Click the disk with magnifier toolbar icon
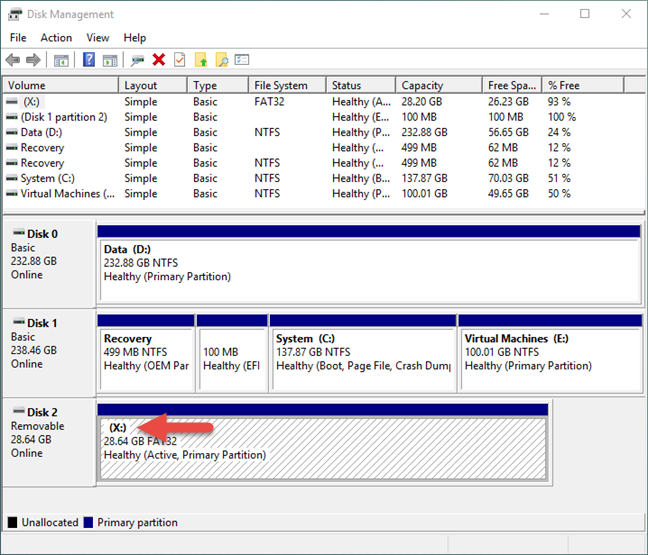The width and height of the screenshot is (648, 555). [x=137, y=61]
